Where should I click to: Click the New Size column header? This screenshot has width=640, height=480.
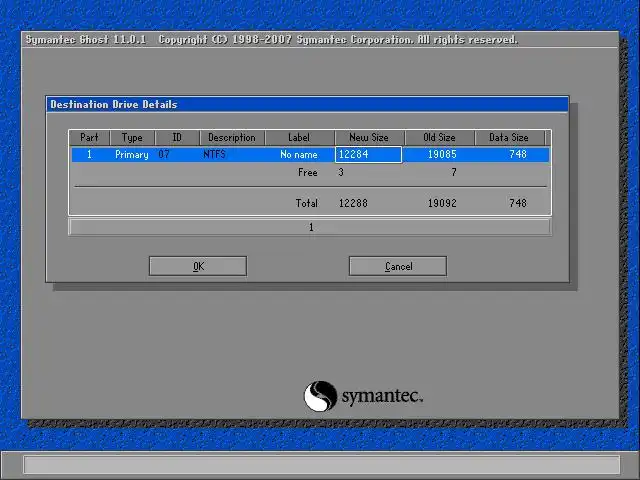(369, 138)
